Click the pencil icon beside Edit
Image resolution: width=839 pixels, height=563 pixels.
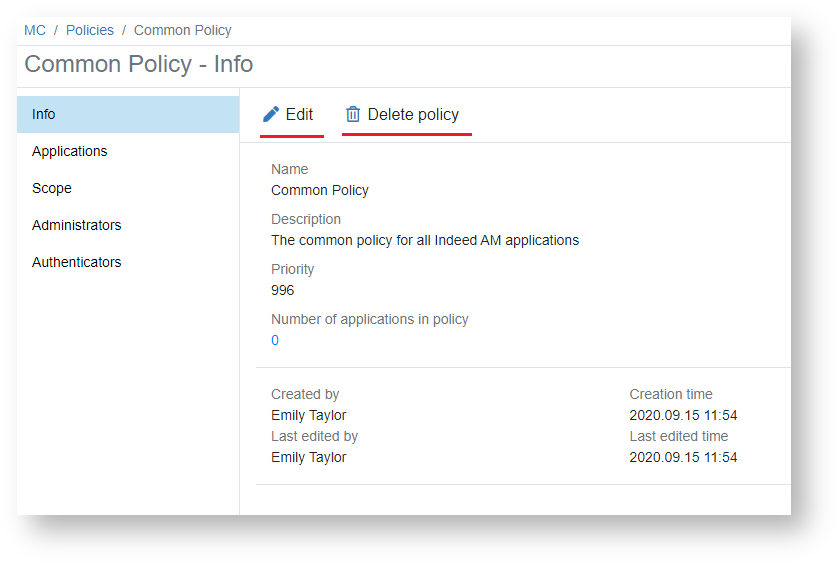point(270,115)
